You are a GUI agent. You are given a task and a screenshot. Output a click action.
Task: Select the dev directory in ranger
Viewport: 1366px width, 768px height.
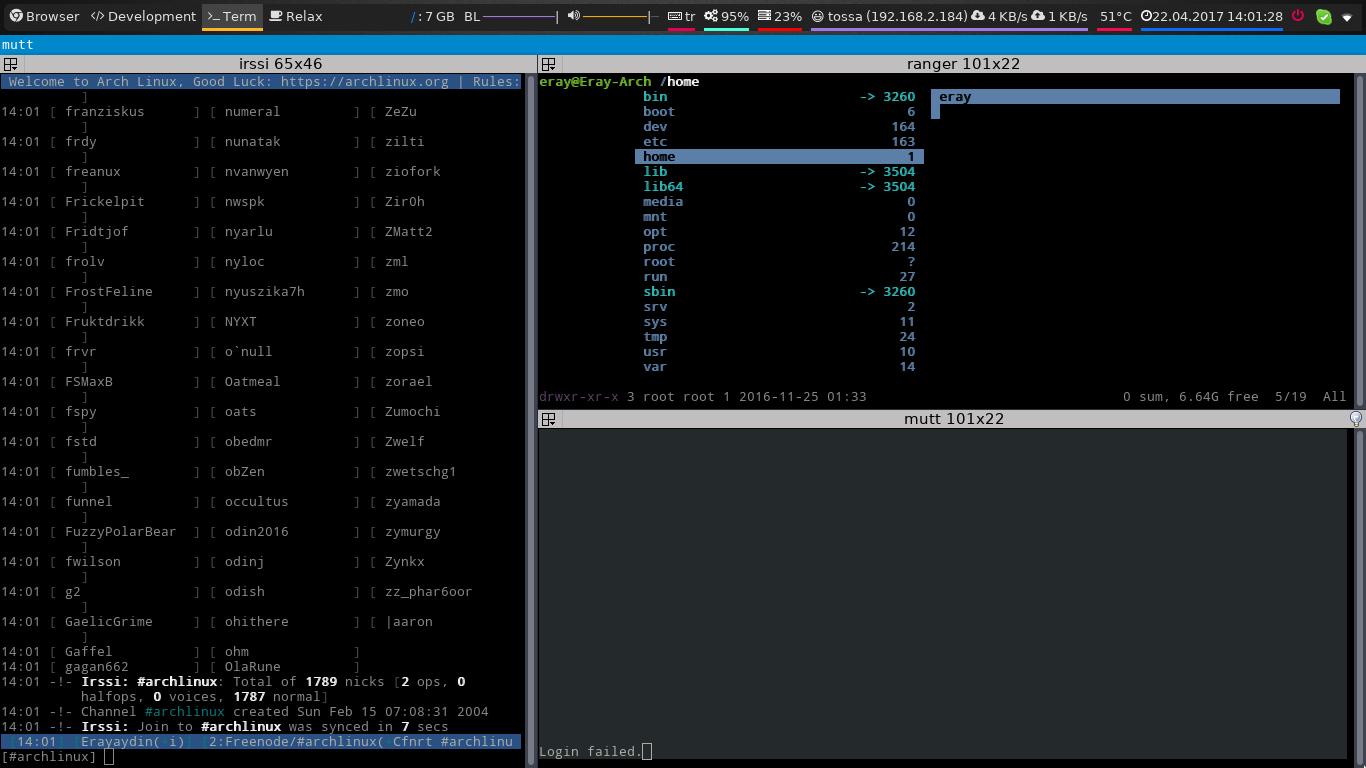point(779,127)
